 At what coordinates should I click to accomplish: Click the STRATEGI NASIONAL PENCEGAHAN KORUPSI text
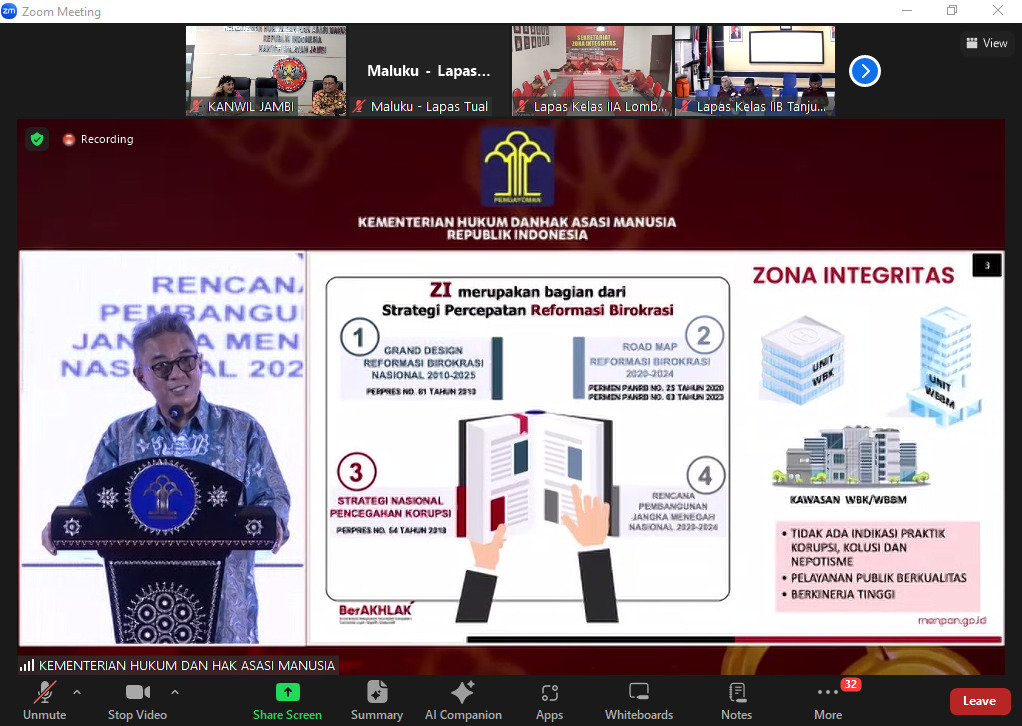pos(390,507)
